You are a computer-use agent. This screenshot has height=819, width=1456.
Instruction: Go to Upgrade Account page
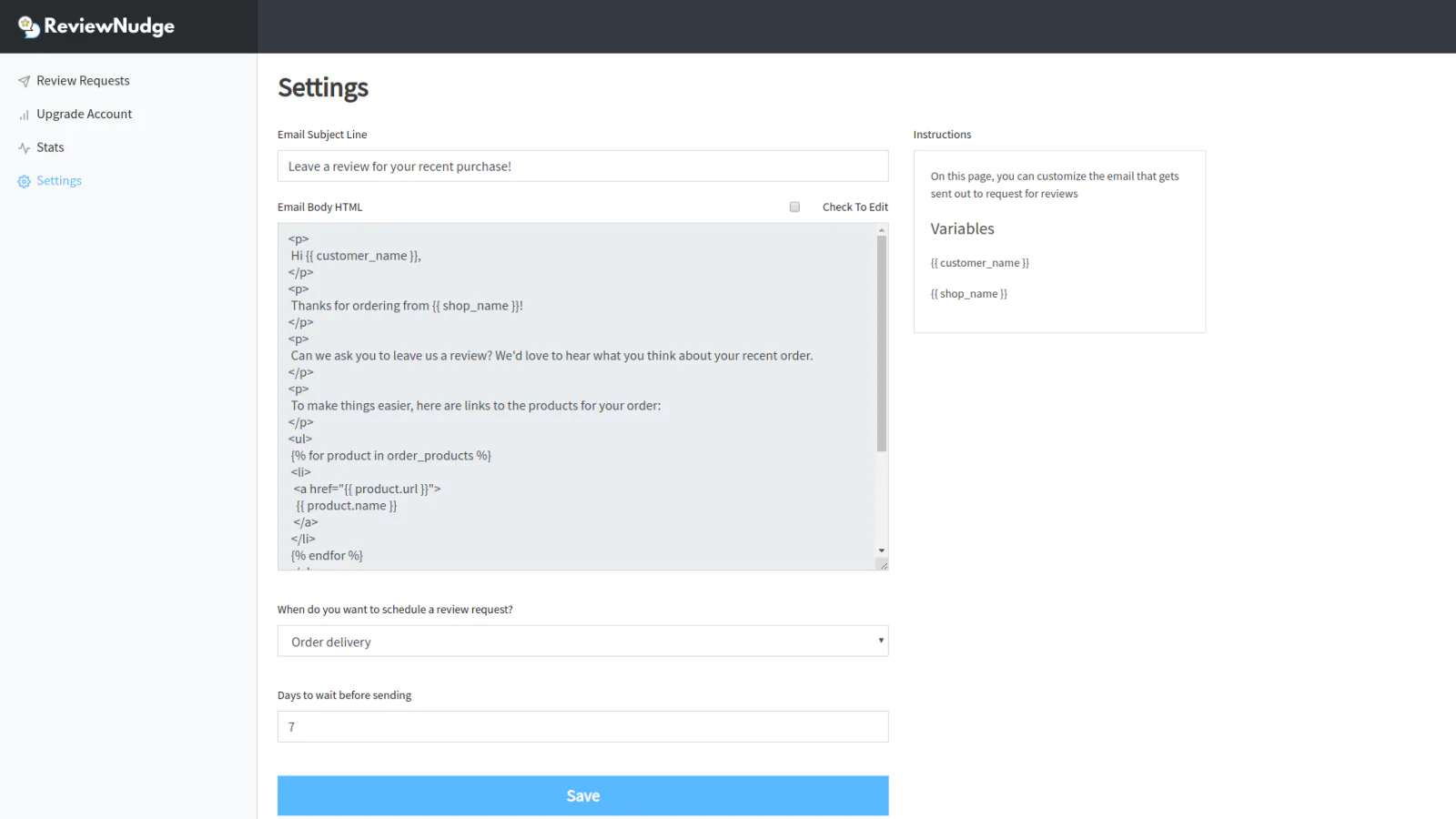click(84, 115)
